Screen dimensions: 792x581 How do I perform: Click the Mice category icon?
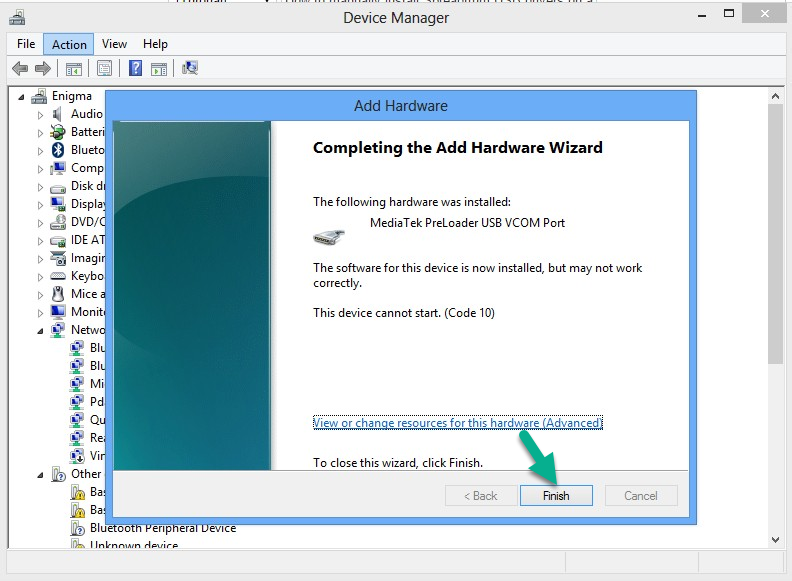click(x=58, y=294)
